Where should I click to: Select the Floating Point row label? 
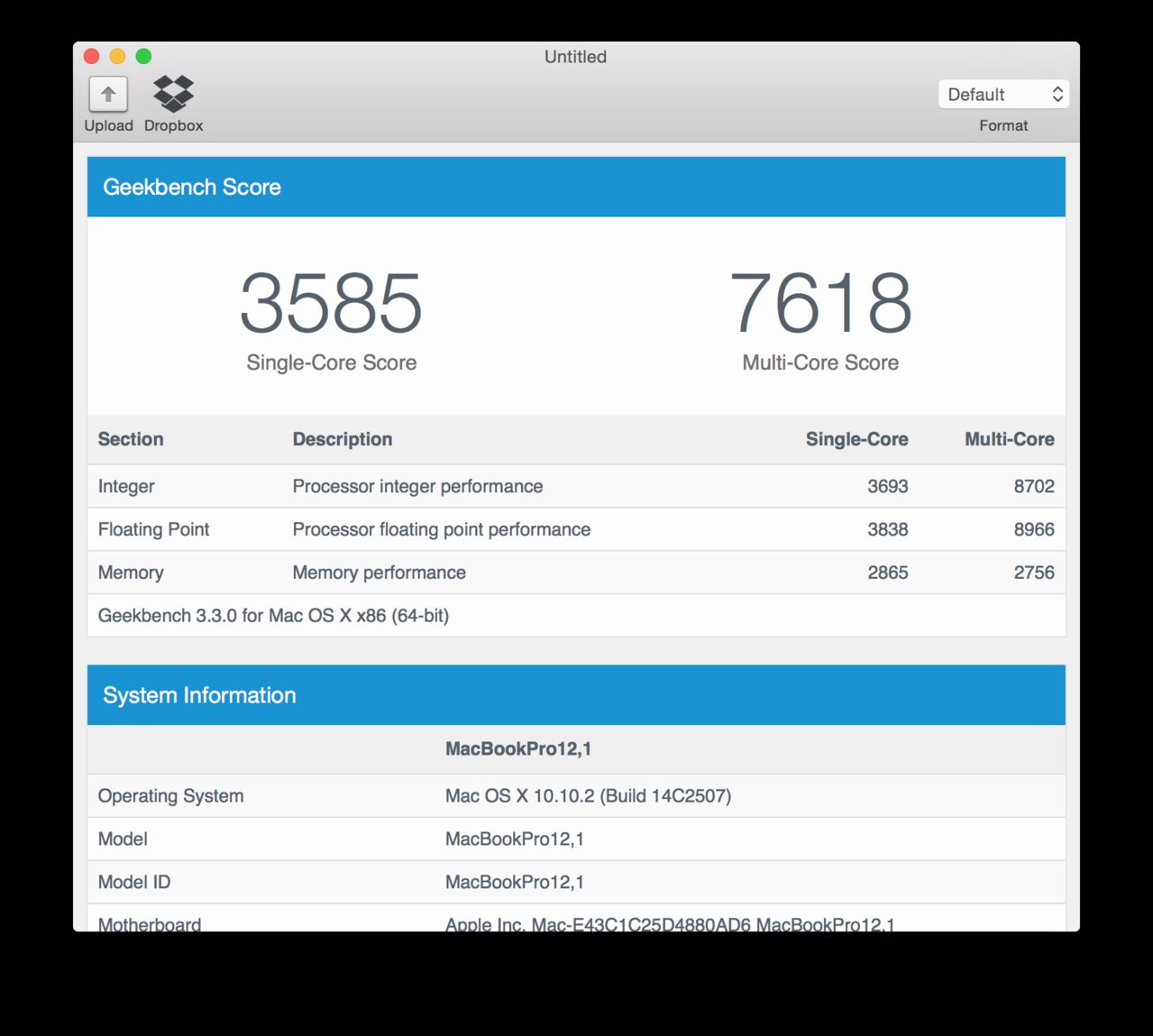point(153,529)
